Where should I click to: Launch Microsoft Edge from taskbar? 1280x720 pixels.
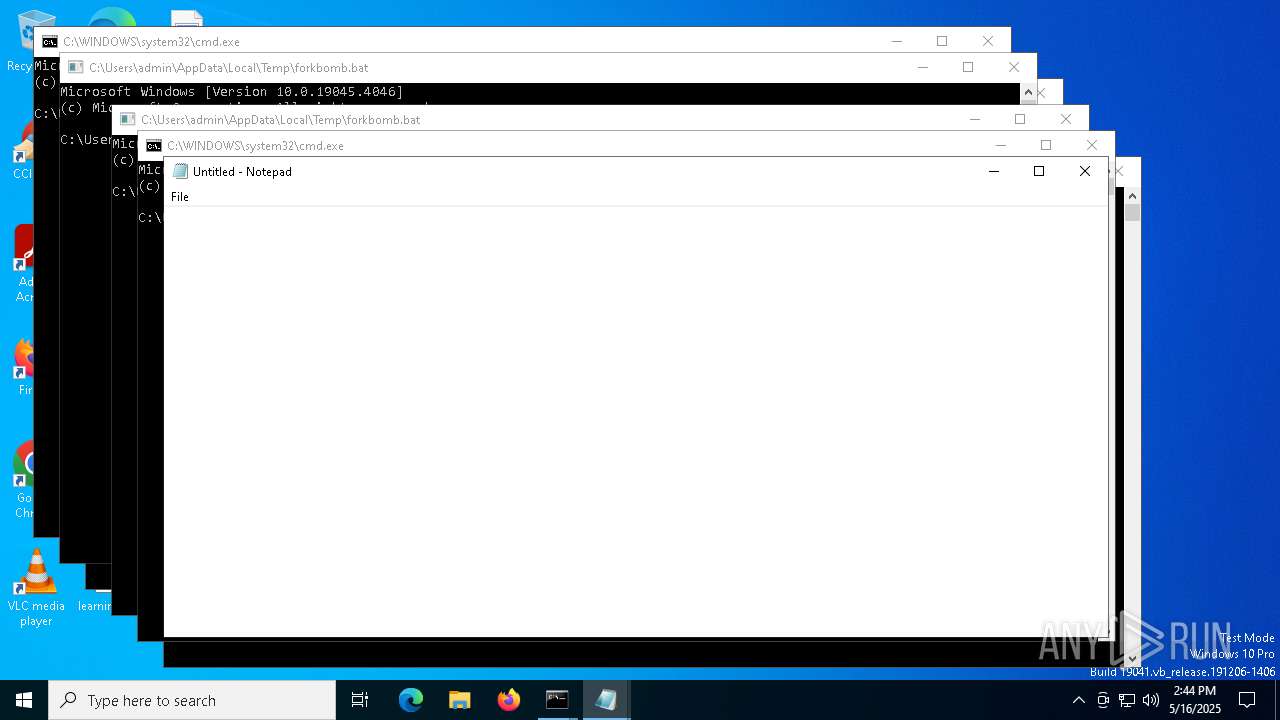click(411, 700)
